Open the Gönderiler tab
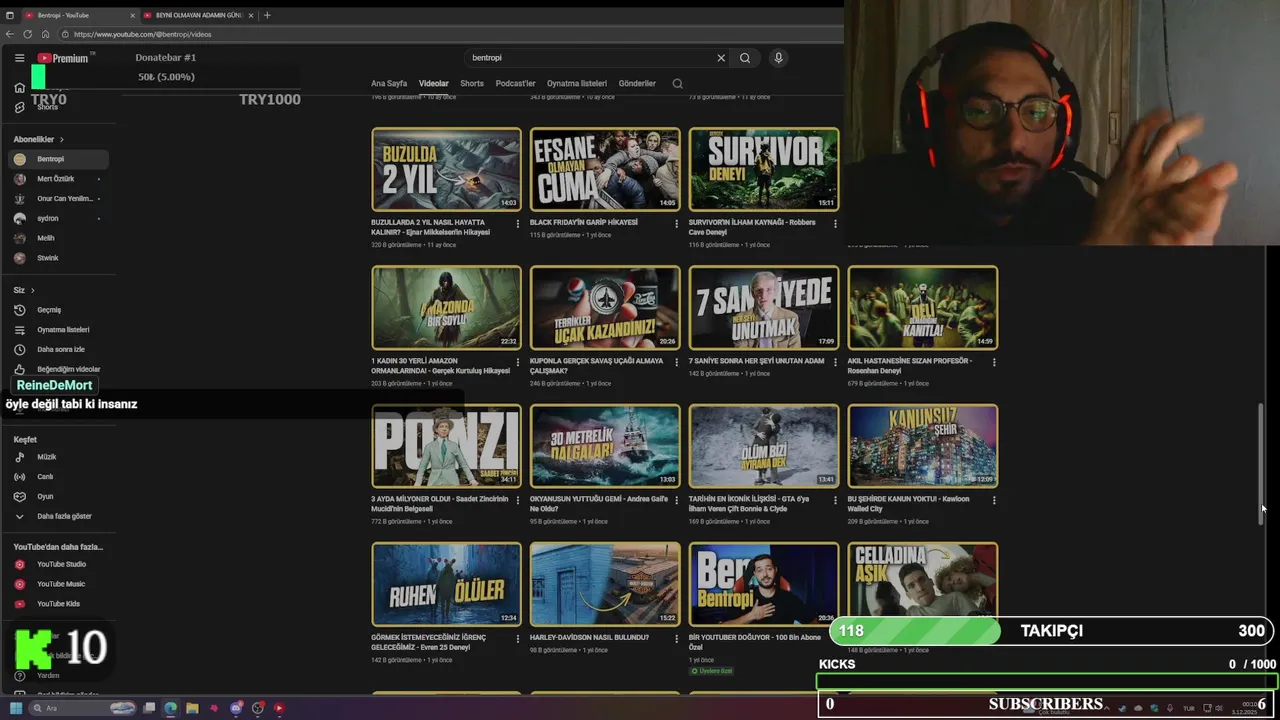This screenshot has height=720, width=1280. tap(637, 84)
